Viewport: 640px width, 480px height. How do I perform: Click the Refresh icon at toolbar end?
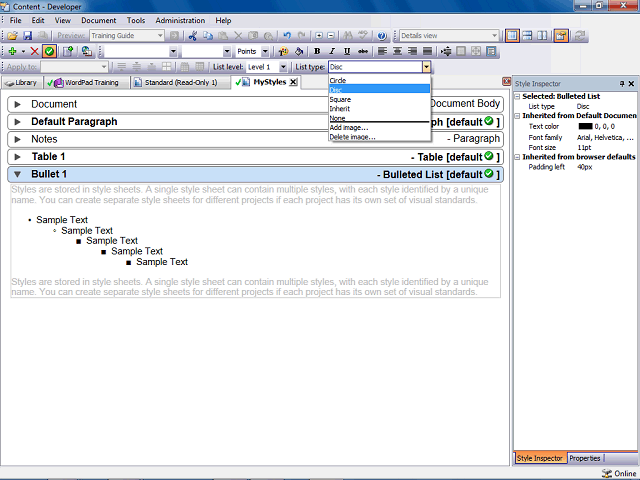[x=580, y=36]
